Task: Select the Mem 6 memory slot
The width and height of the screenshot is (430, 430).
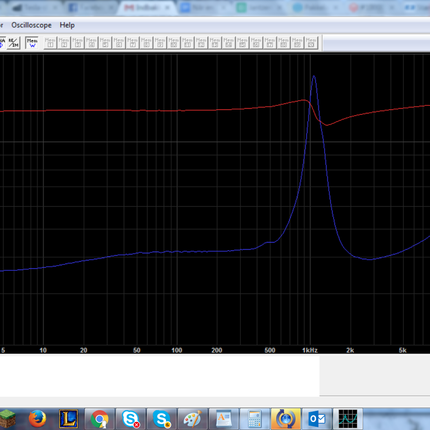Action: click(x=119, y=43)
